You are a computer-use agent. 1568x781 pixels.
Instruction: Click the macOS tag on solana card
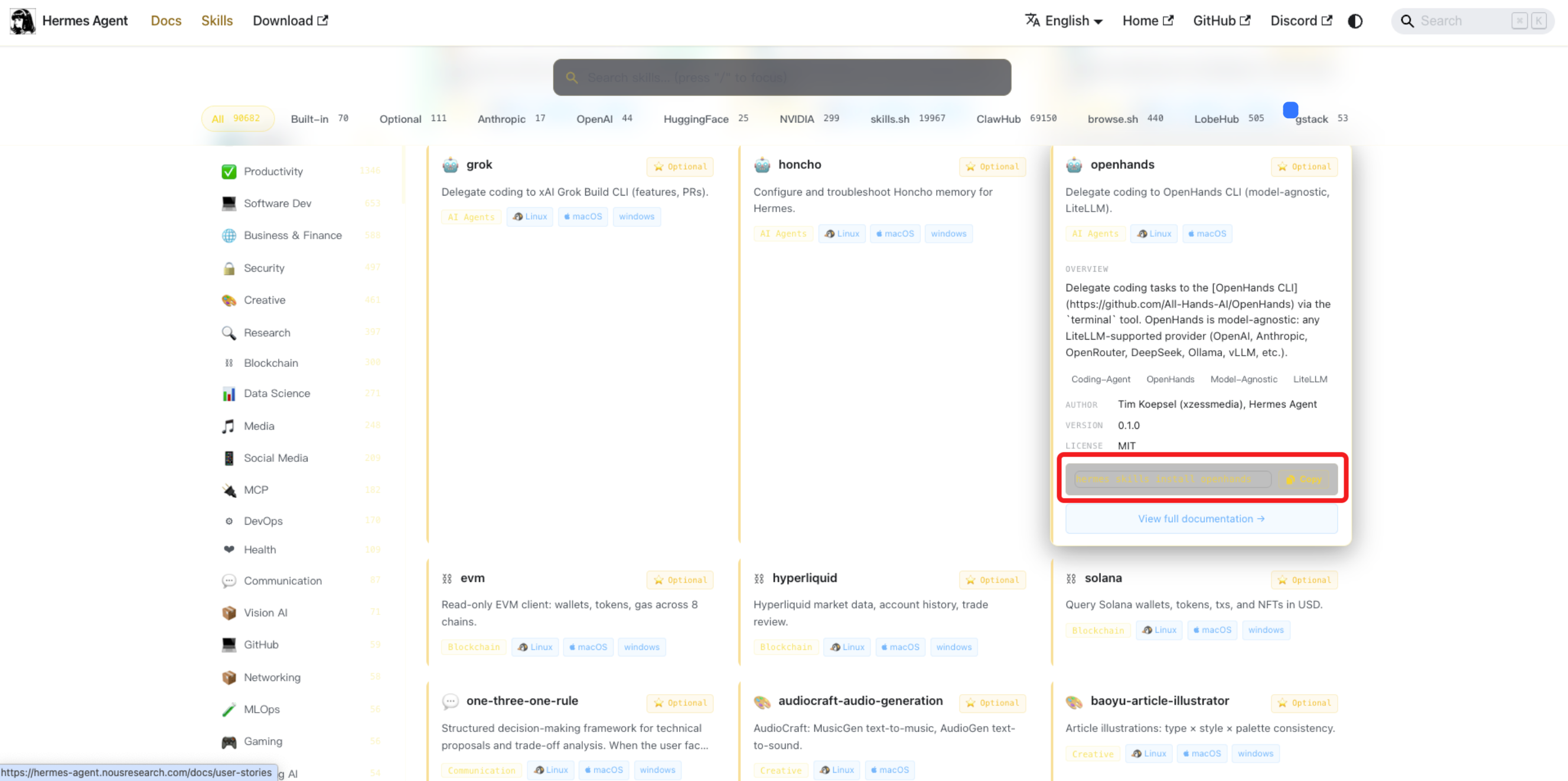(1212, 630)
